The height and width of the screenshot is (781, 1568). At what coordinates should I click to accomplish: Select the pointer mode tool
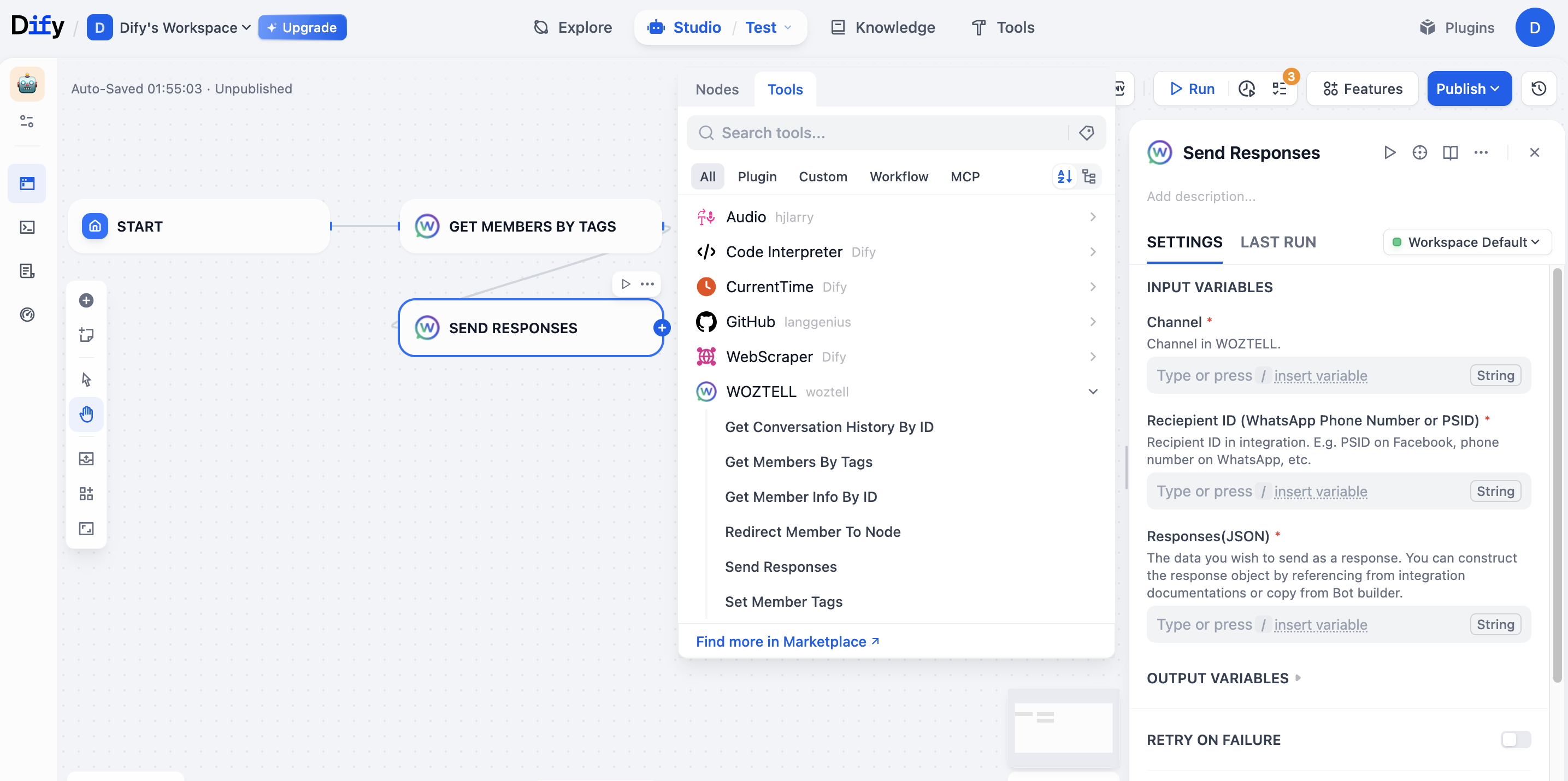click(x=86, y=380)
